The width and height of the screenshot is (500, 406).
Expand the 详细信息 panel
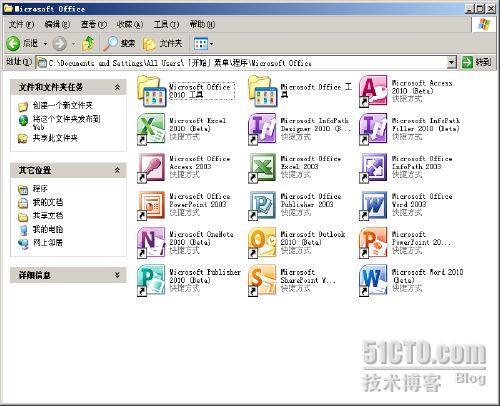coord(117,275)
